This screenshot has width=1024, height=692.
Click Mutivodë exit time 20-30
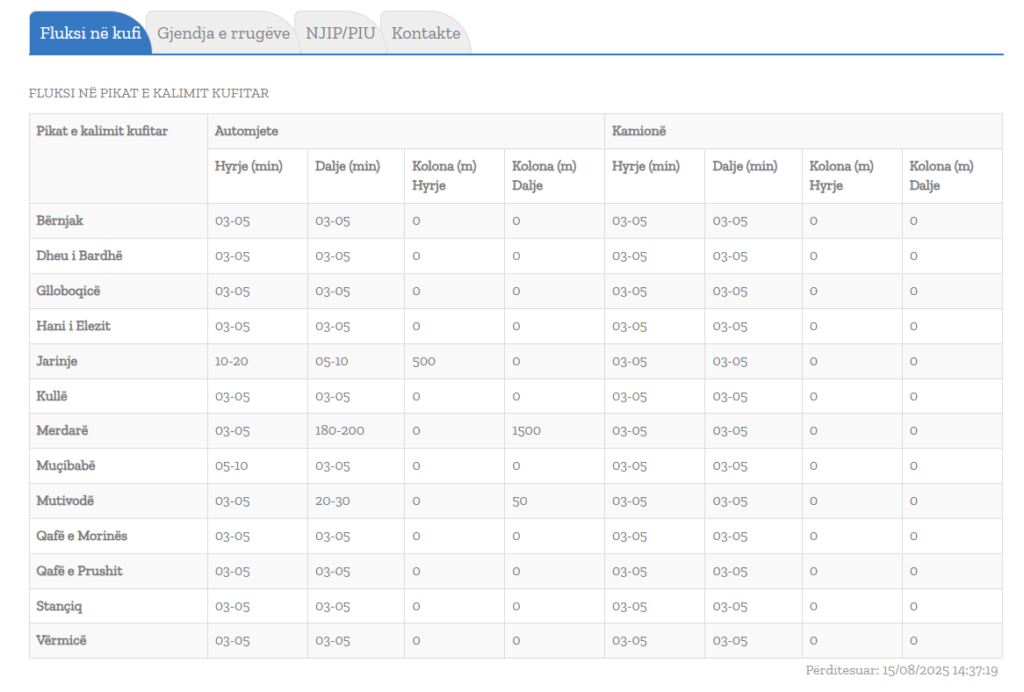click(332, 501)
